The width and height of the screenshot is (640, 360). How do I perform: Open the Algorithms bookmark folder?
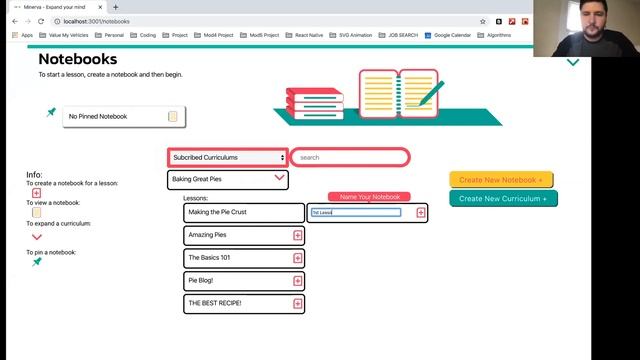494,35
